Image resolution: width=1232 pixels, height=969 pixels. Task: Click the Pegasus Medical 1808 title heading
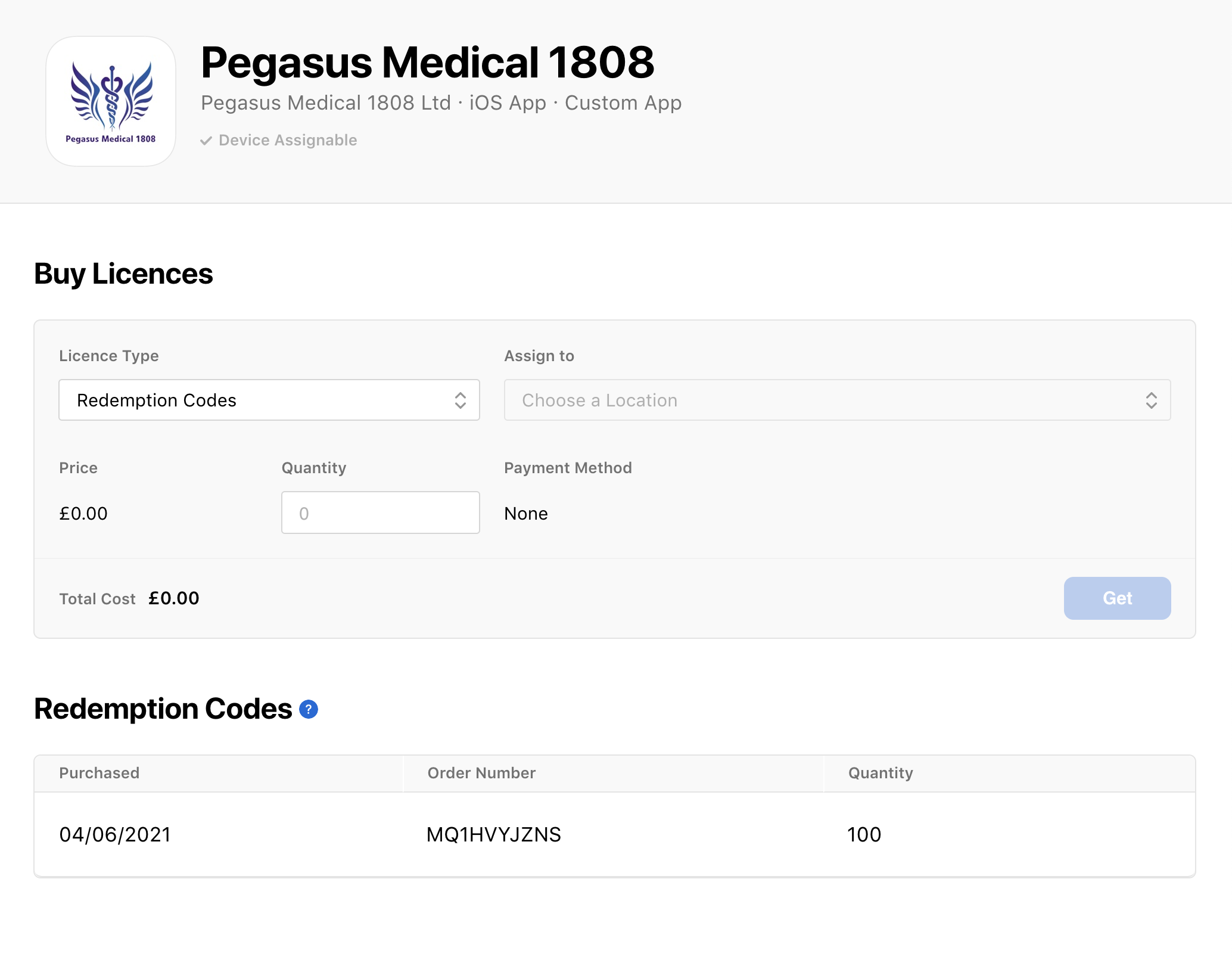click(x=427, y=62)
